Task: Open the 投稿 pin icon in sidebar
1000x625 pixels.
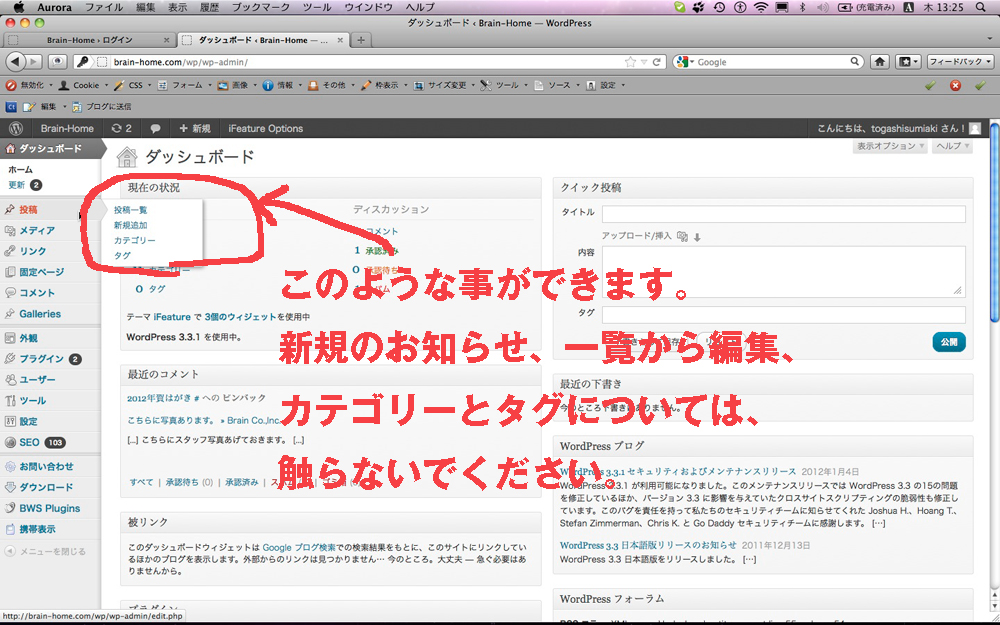Action: [10, 209]
